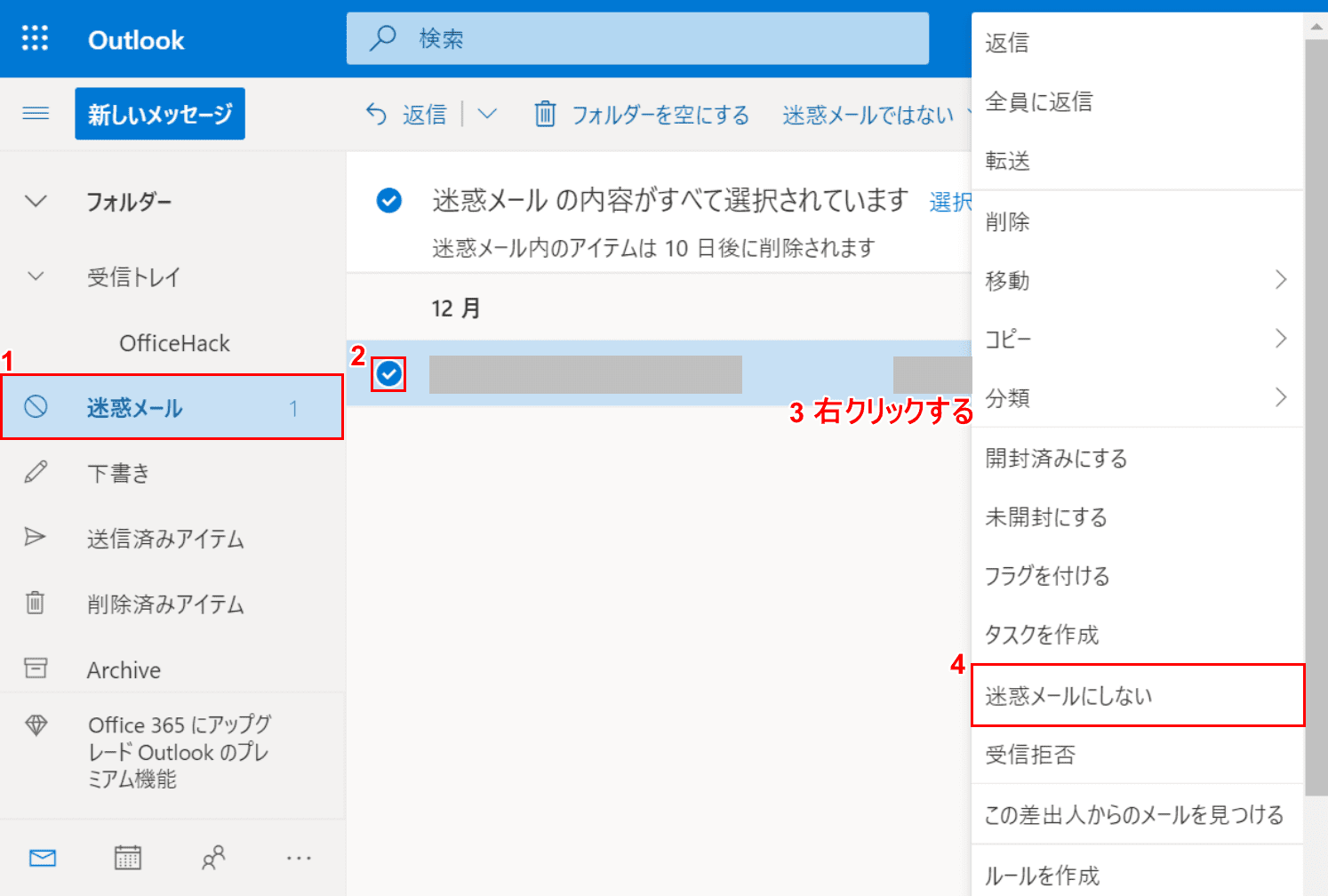
Task: Uncheck the selected December message checkbox
Action: (388, 373)
